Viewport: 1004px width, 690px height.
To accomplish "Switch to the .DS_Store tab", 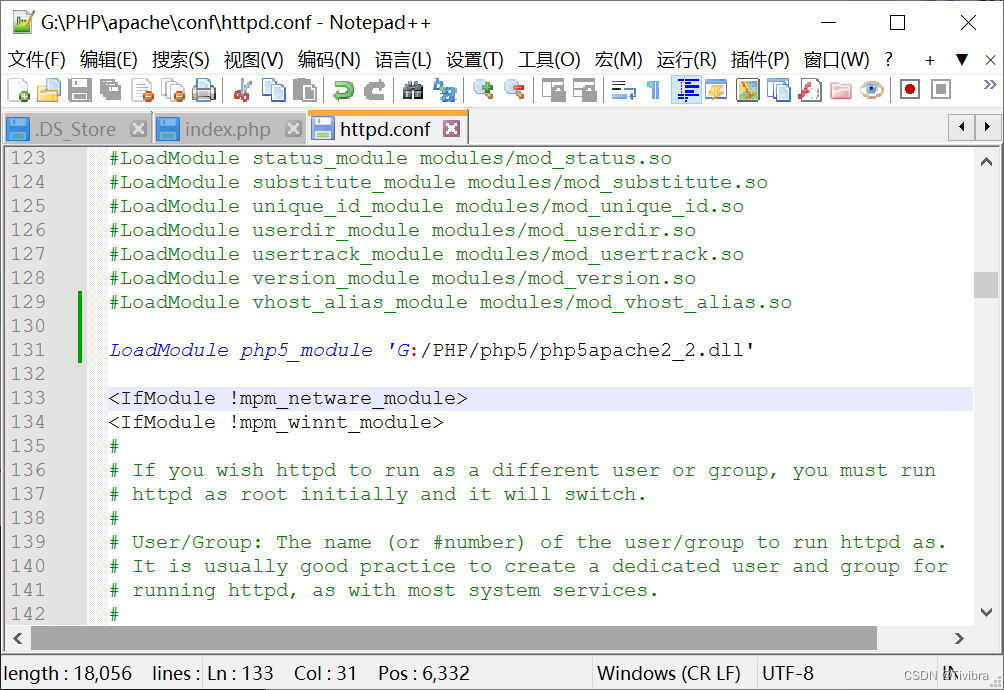I will (76, 129).
